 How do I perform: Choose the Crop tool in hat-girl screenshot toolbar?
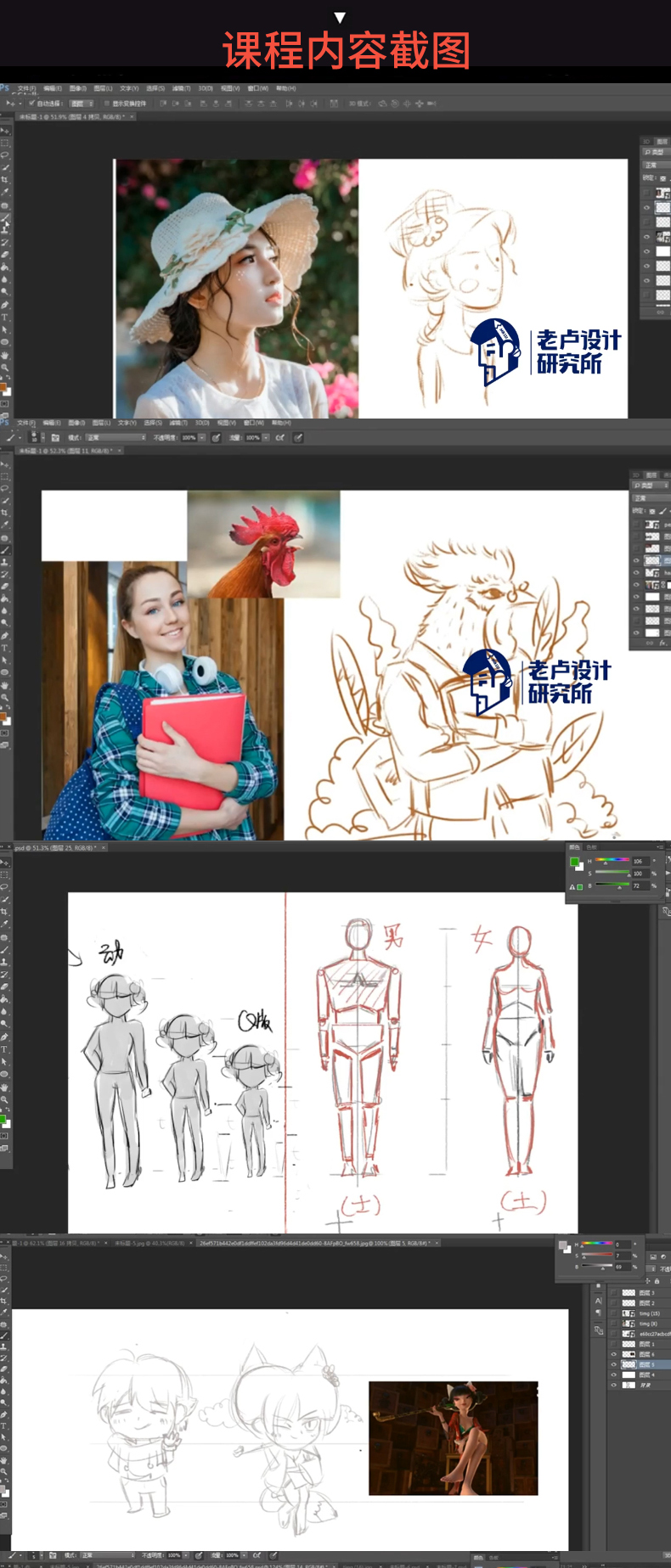4,179
